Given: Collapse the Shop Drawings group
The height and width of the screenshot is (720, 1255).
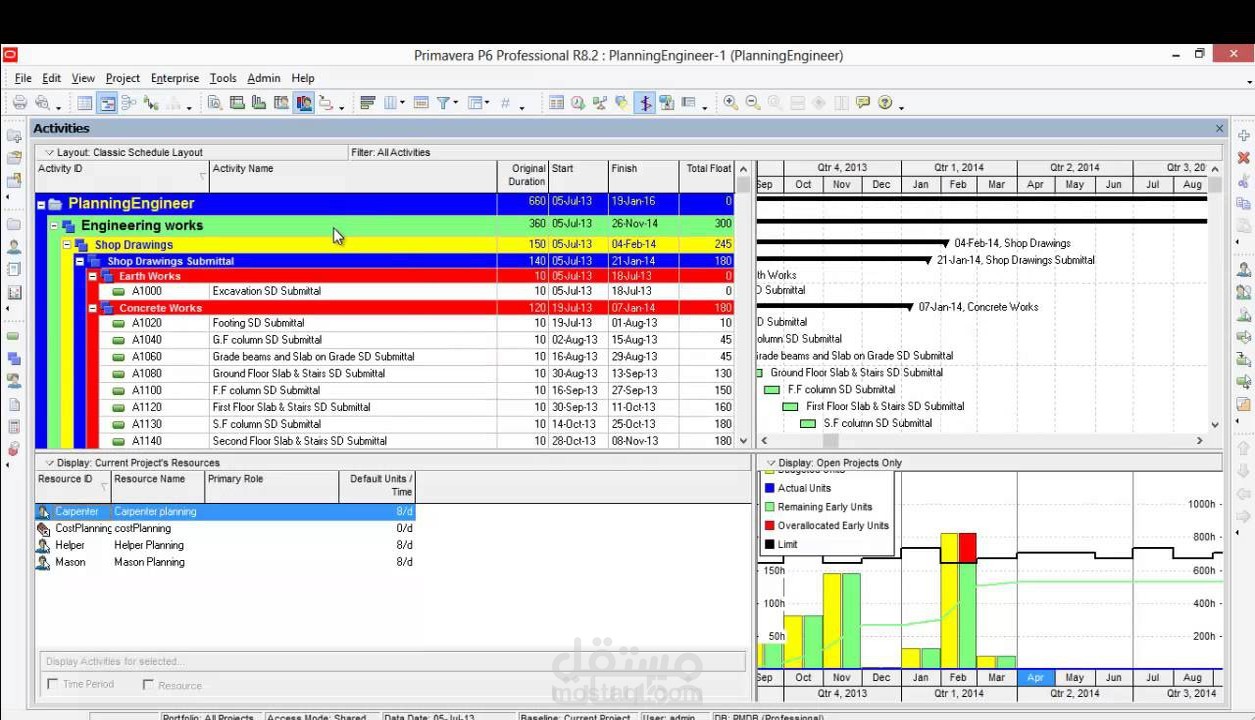Looking at the screenshot, I should [x=68, y=245].
